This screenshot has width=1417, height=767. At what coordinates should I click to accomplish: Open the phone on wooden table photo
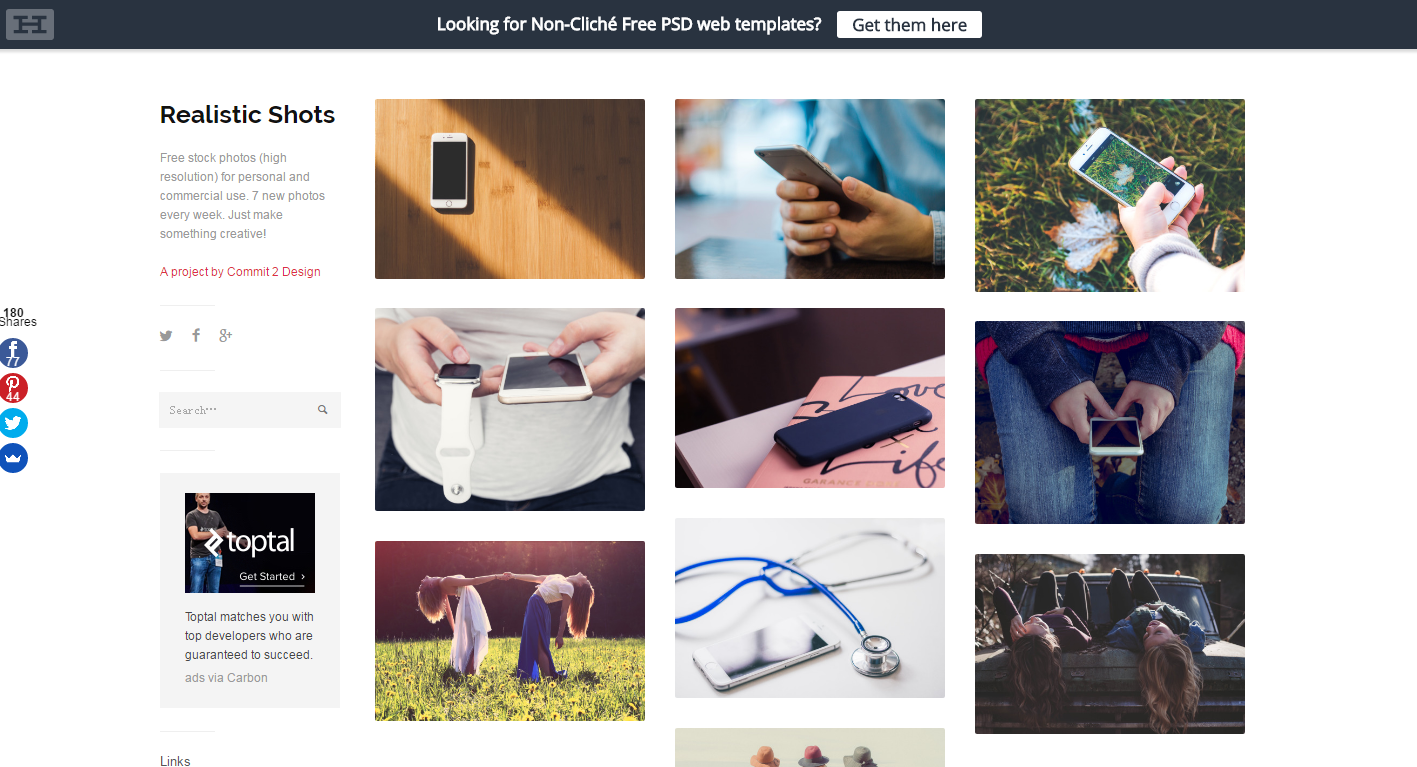pyautogui.click(x=510, y=189)
